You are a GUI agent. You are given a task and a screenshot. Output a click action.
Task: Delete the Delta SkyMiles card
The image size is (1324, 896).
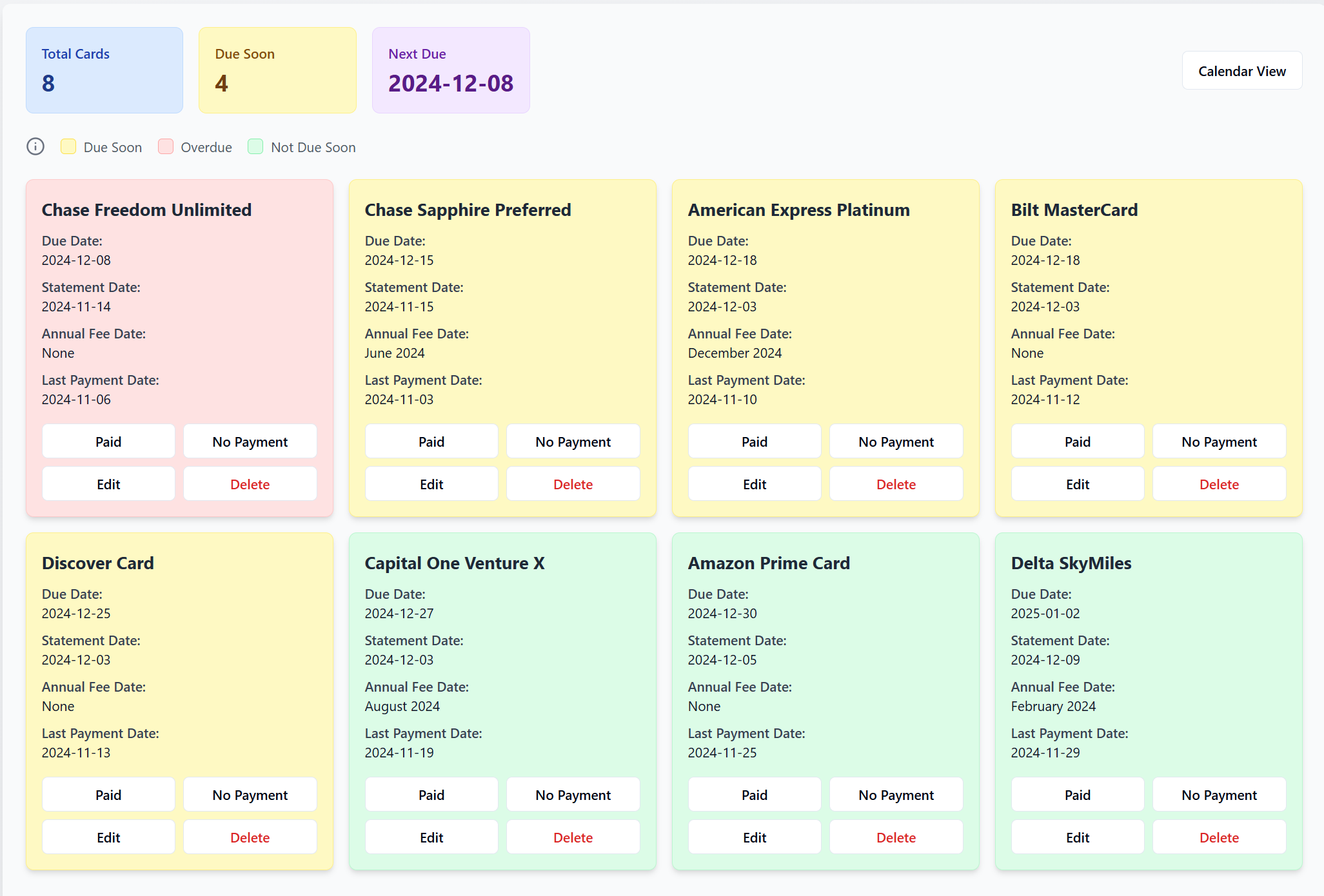tap(1220, 837)
